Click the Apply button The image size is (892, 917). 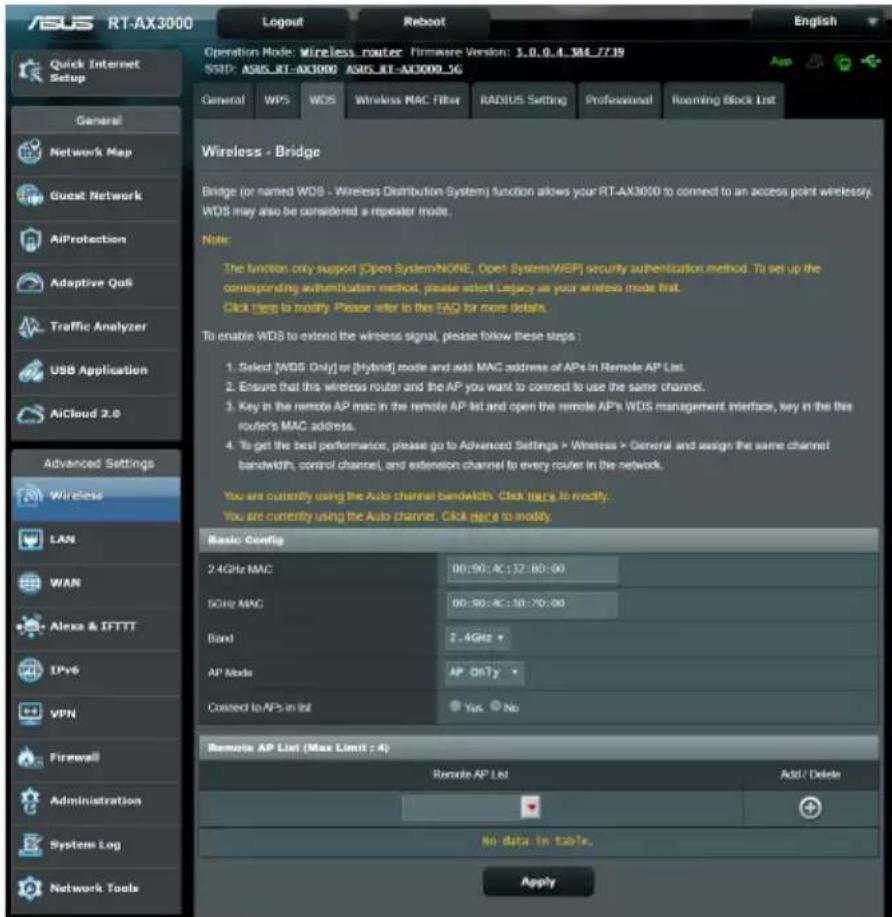coord(538,882)
